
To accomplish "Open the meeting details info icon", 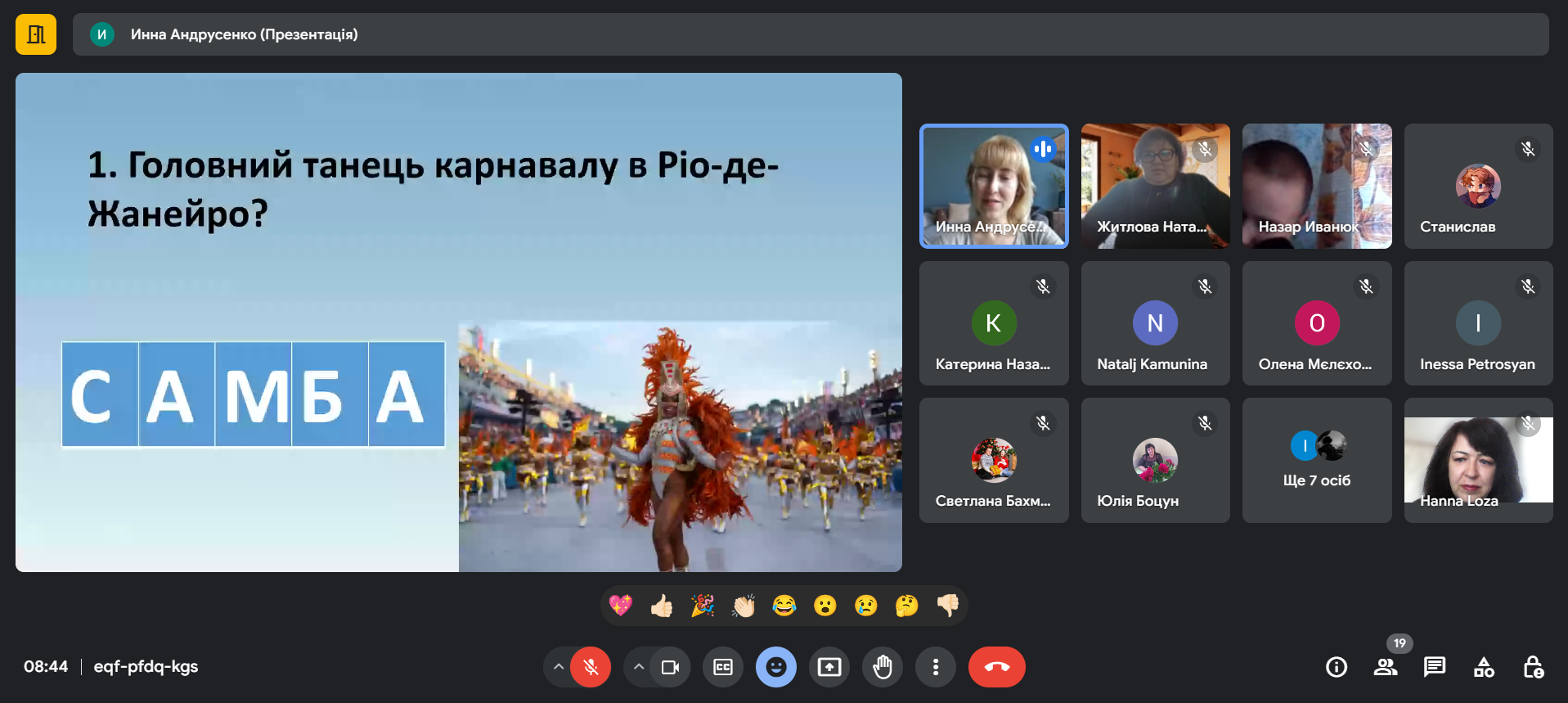I will click(1336, 667).
